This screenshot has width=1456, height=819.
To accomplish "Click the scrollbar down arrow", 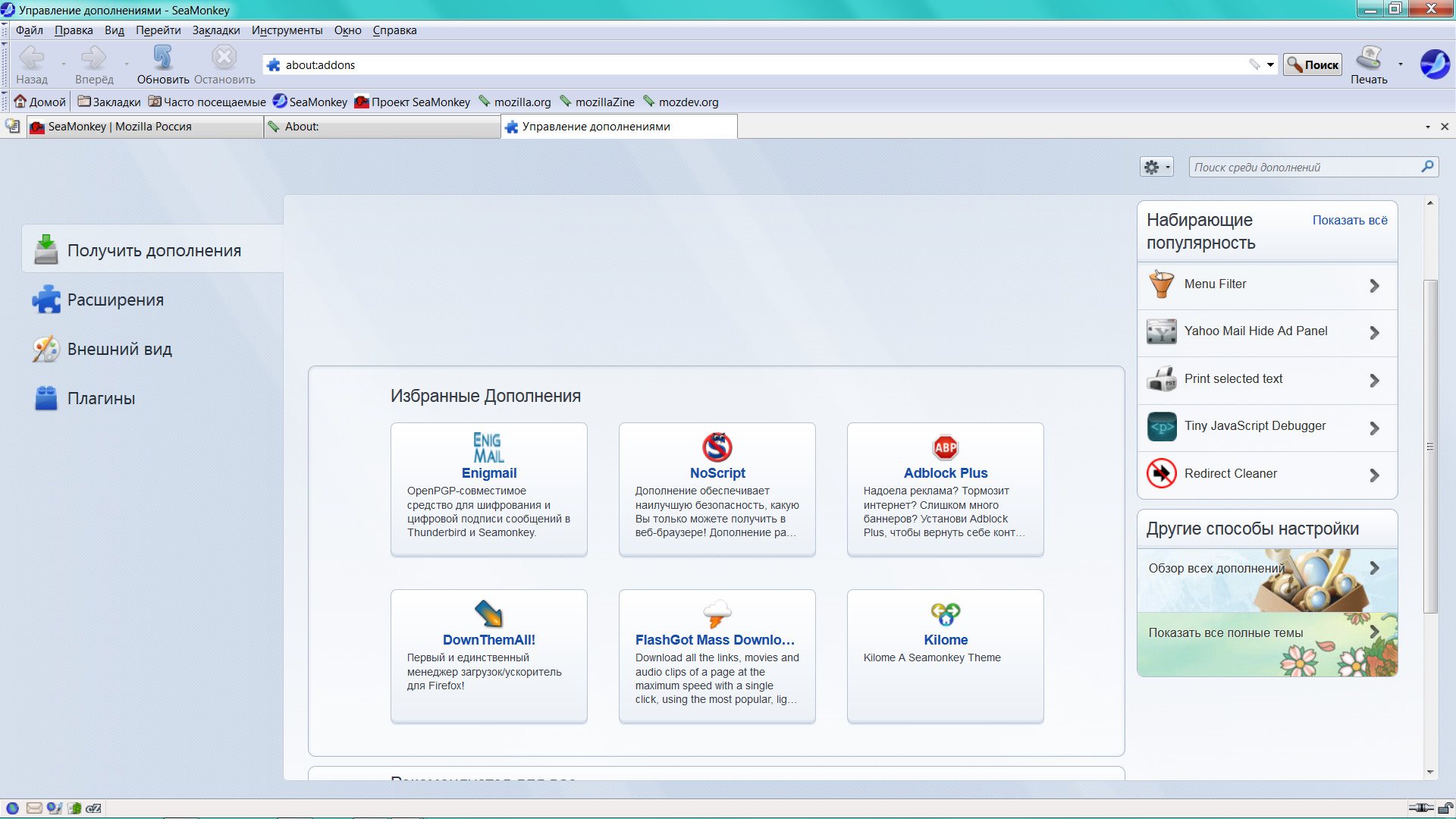I will point(1430,772).
